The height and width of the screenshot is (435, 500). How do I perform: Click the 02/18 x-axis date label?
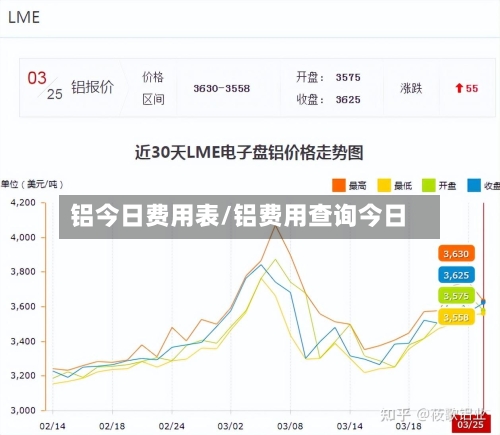click(112, 426)
